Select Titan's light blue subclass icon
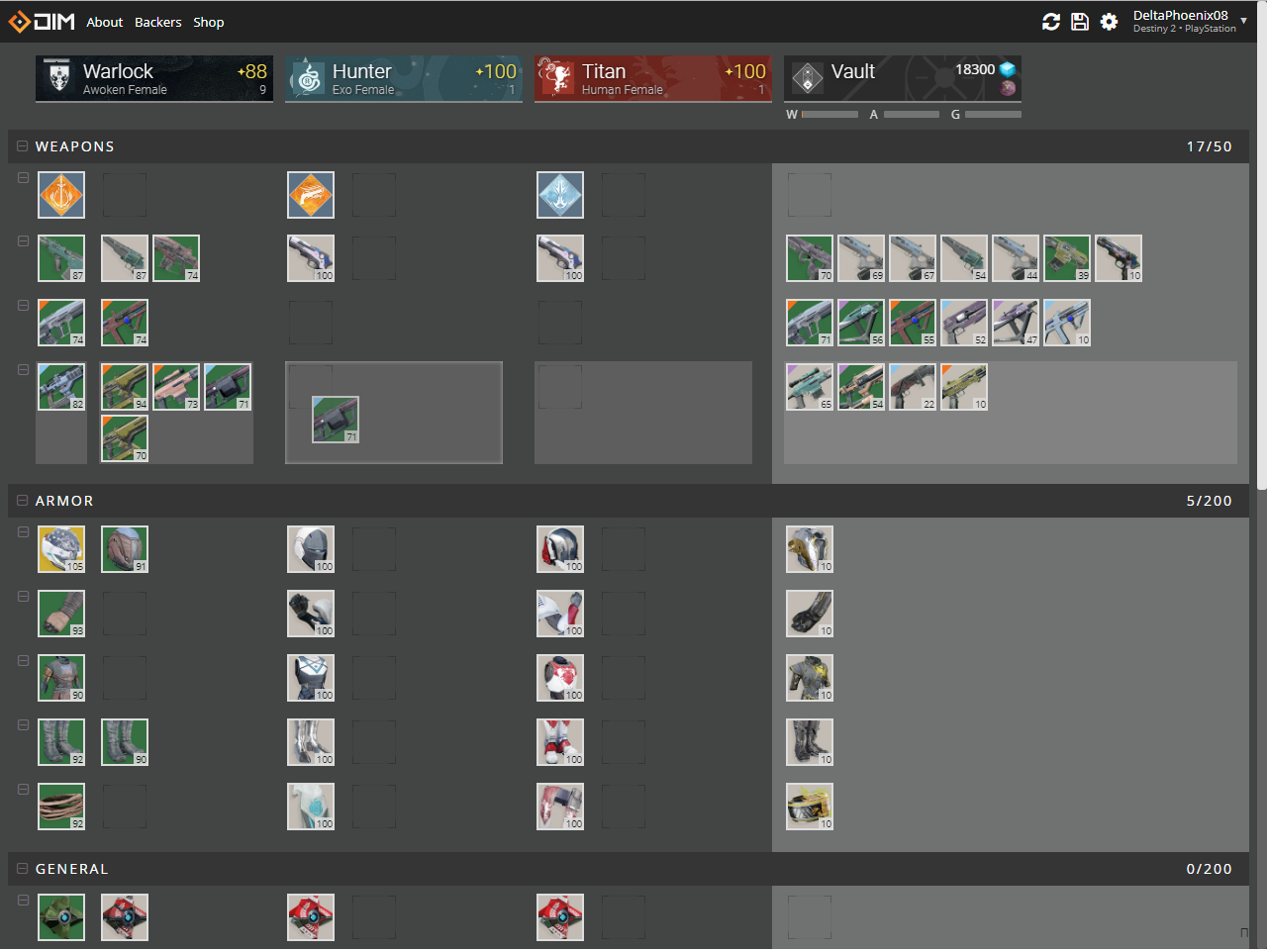 click(560, 195)
